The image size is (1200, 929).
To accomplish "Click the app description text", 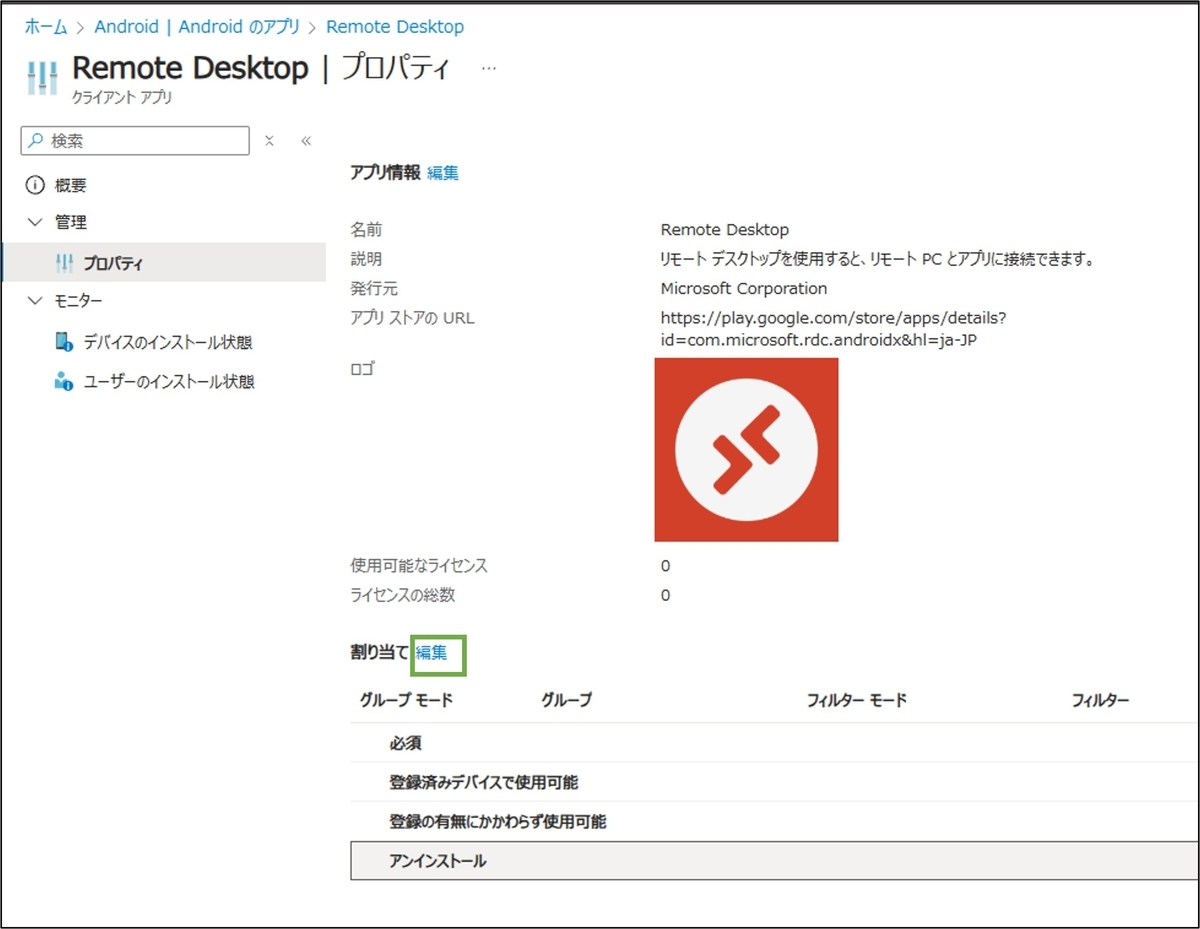I will coord(877,259).
